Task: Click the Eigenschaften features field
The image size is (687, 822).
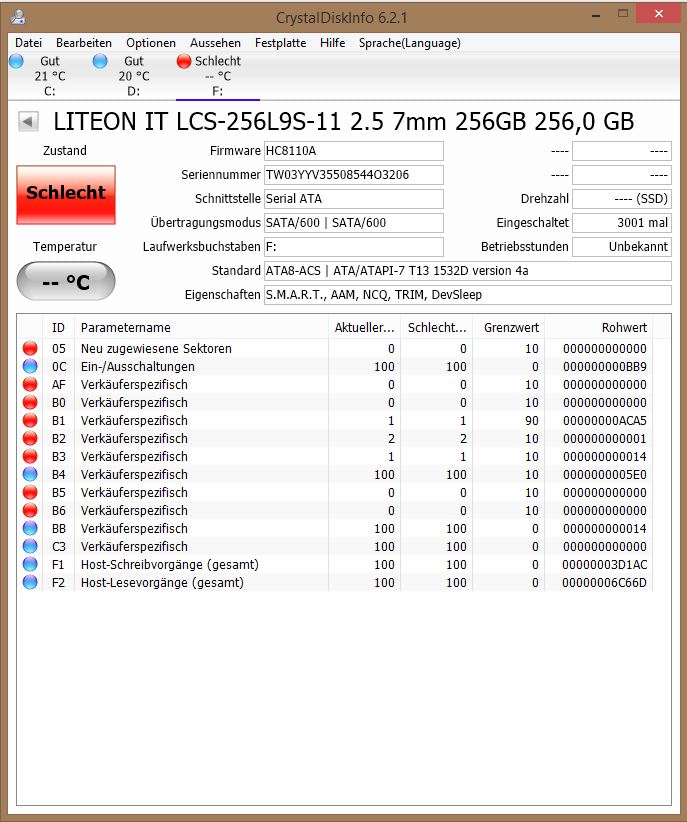Action: 468,295
